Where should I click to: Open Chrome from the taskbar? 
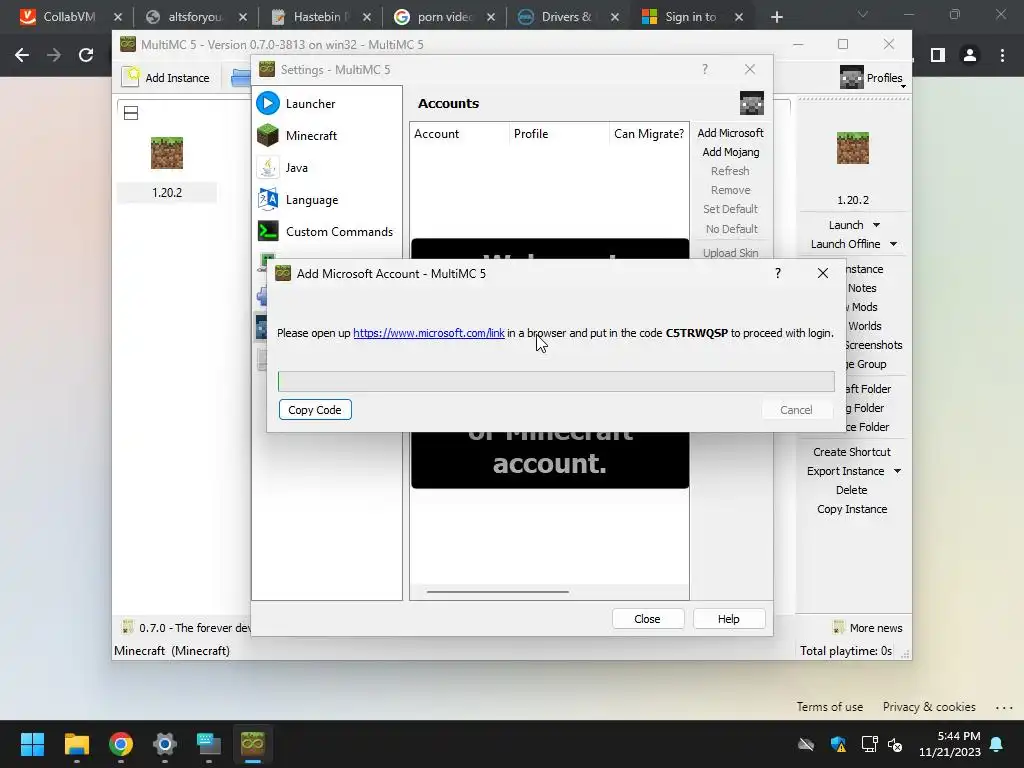[121, 744]
